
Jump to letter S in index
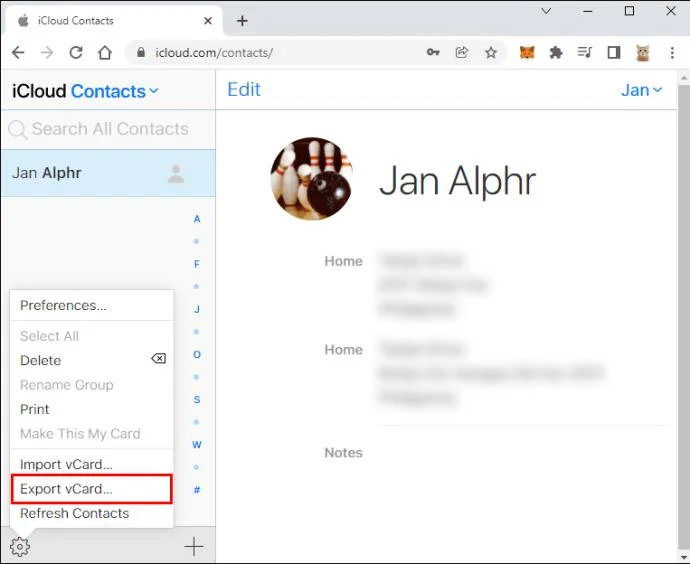point(197,399)
